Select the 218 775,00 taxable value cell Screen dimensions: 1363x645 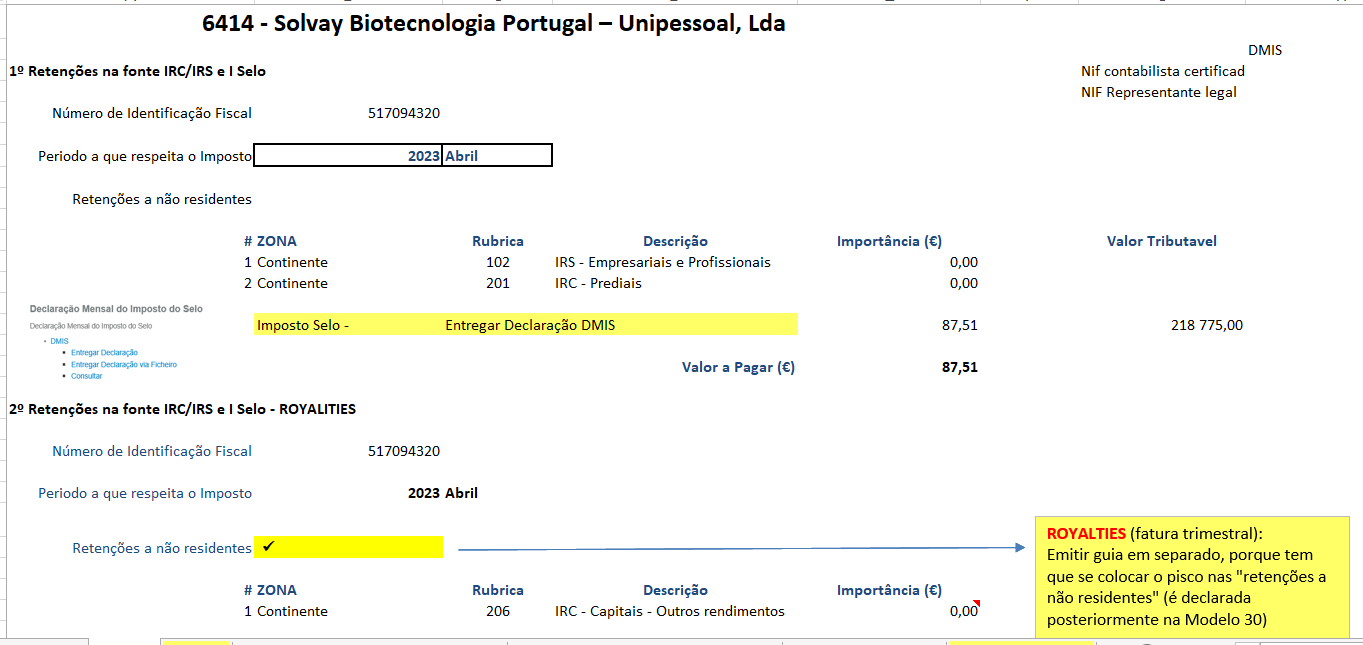[x=1206, y=325]
